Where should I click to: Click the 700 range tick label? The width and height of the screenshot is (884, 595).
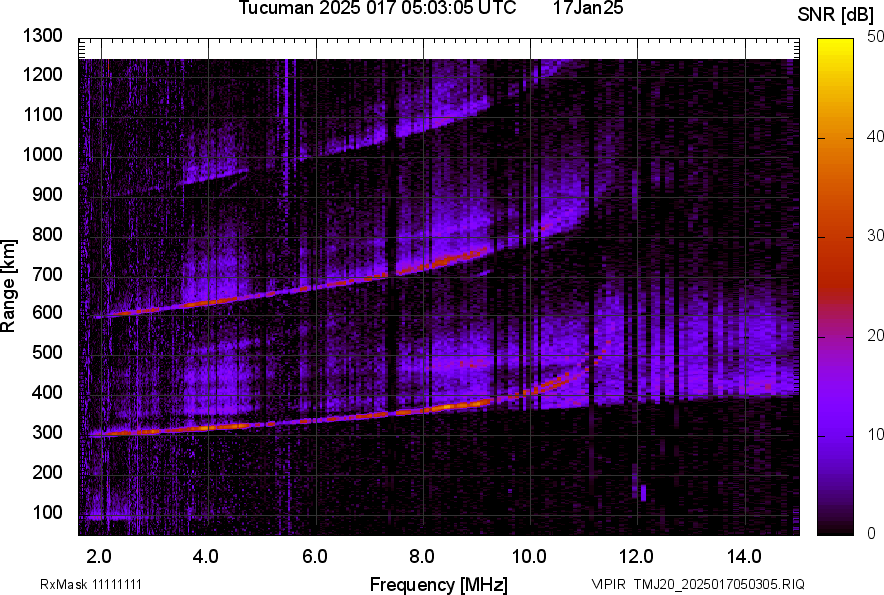pyautogui.click(x=49, y=274)
